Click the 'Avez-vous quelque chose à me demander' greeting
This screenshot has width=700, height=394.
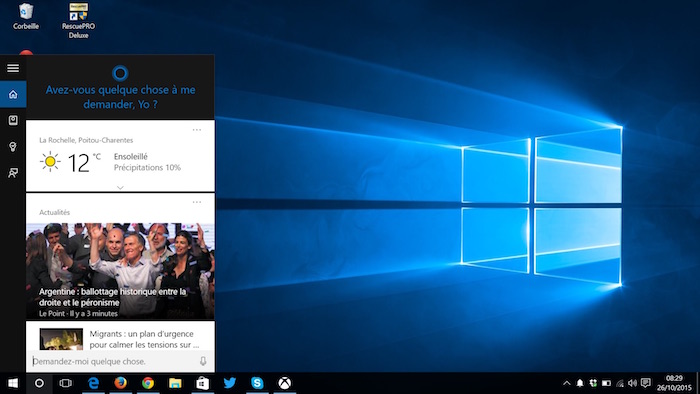[x=120, y=97]
